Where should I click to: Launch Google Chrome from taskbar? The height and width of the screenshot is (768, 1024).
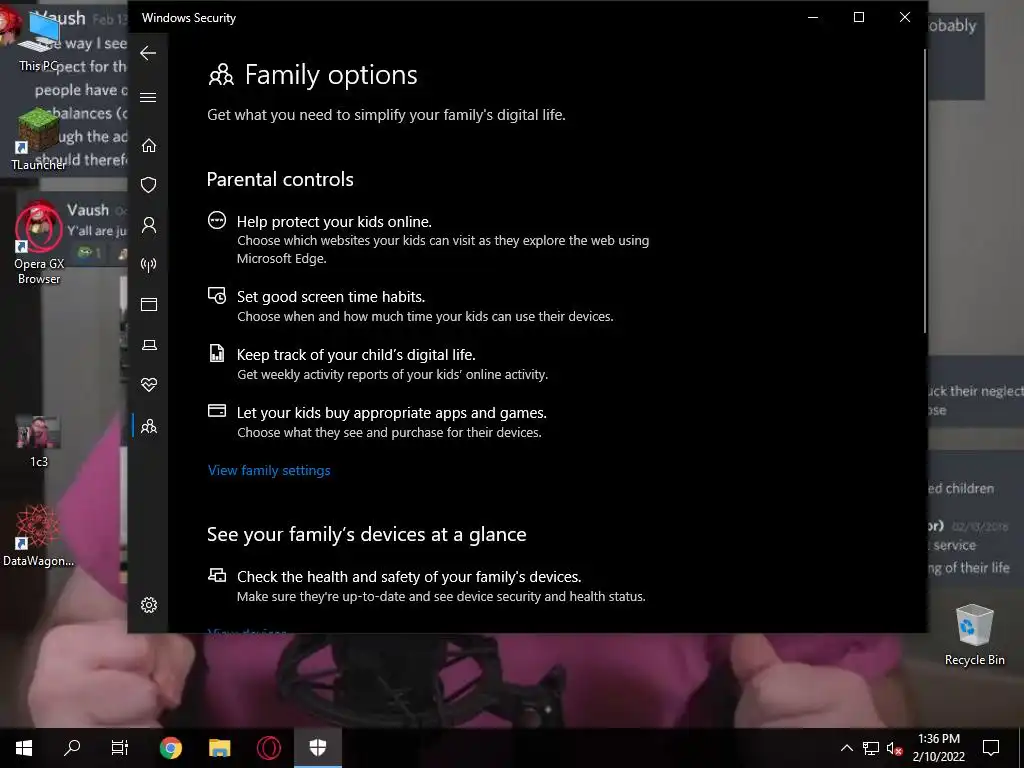(170, 748)
